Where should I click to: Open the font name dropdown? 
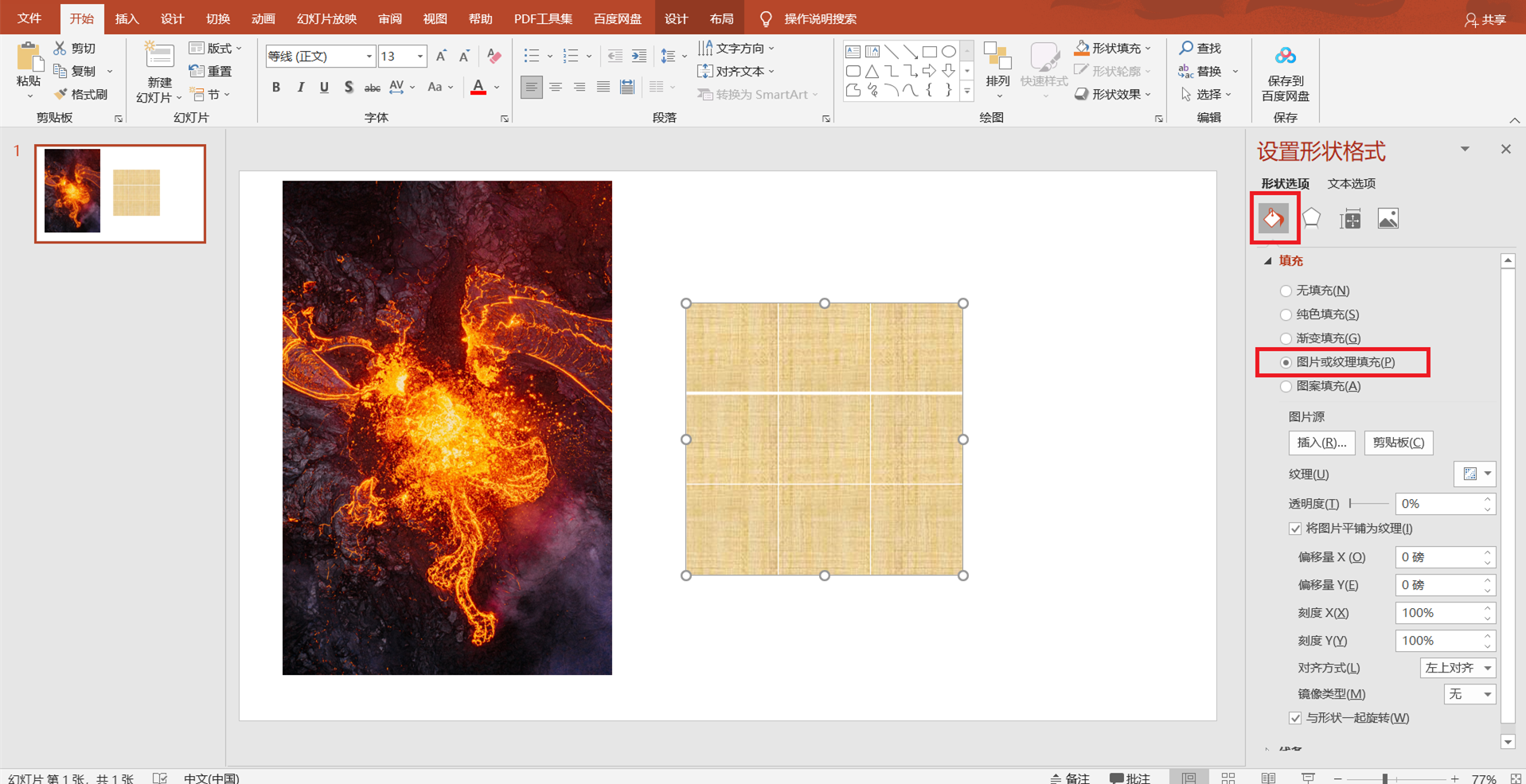point(369,57)
